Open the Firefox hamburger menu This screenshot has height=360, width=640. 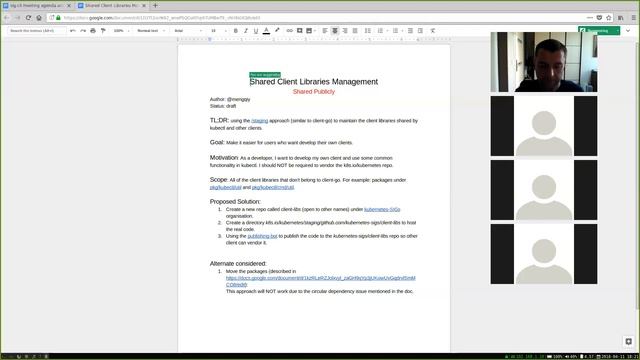633,18
